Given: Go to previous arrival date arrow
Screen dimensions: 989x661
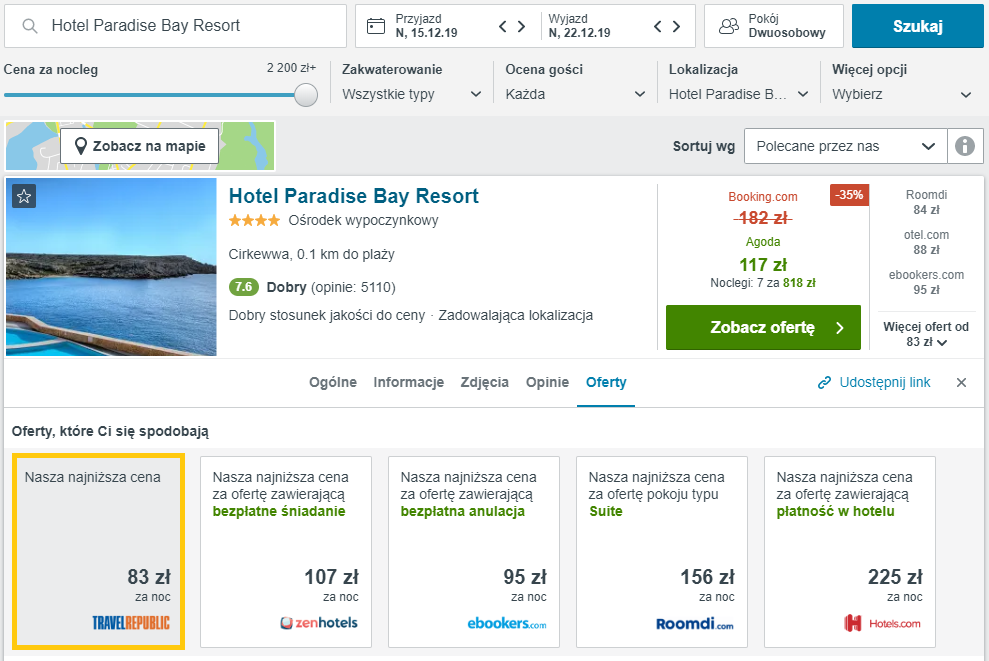Looking at the screenshot, I should click(503, 26).
